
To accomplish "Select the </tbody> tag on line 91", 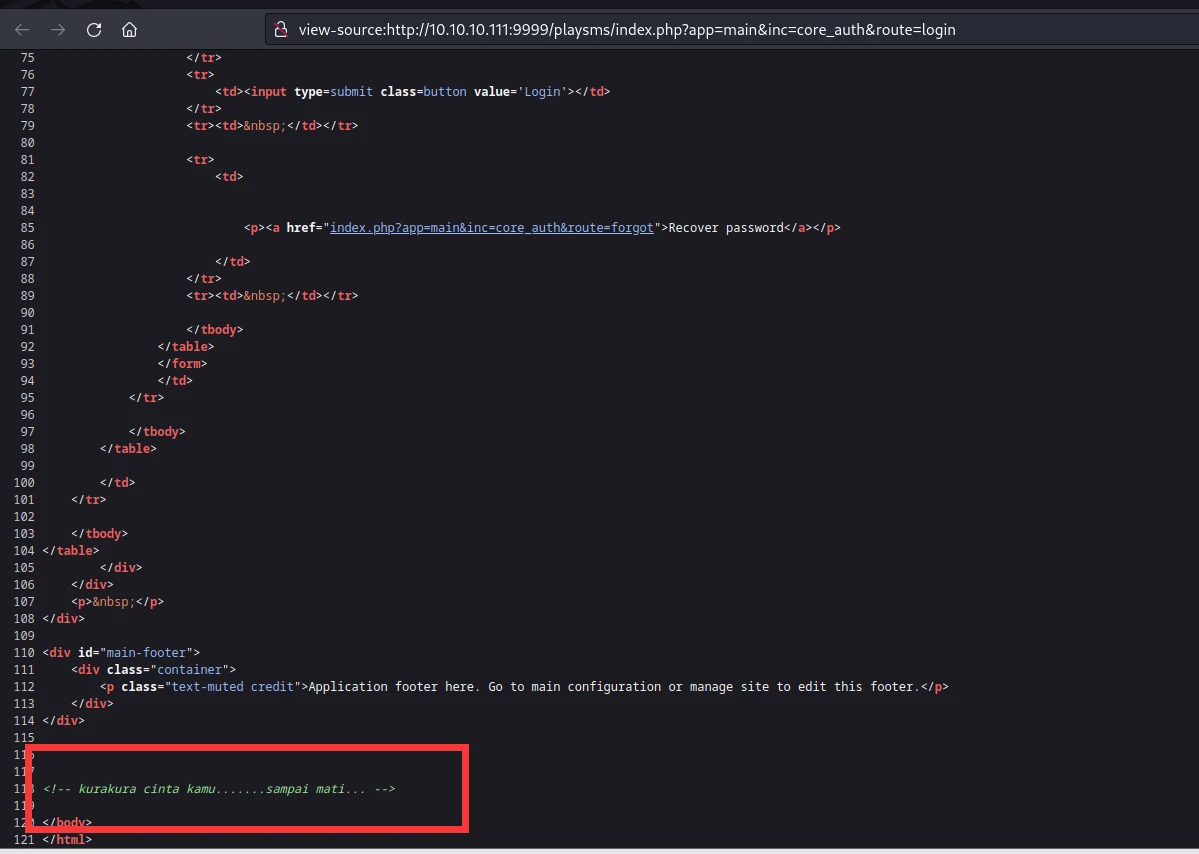I will tap(215, 330).
